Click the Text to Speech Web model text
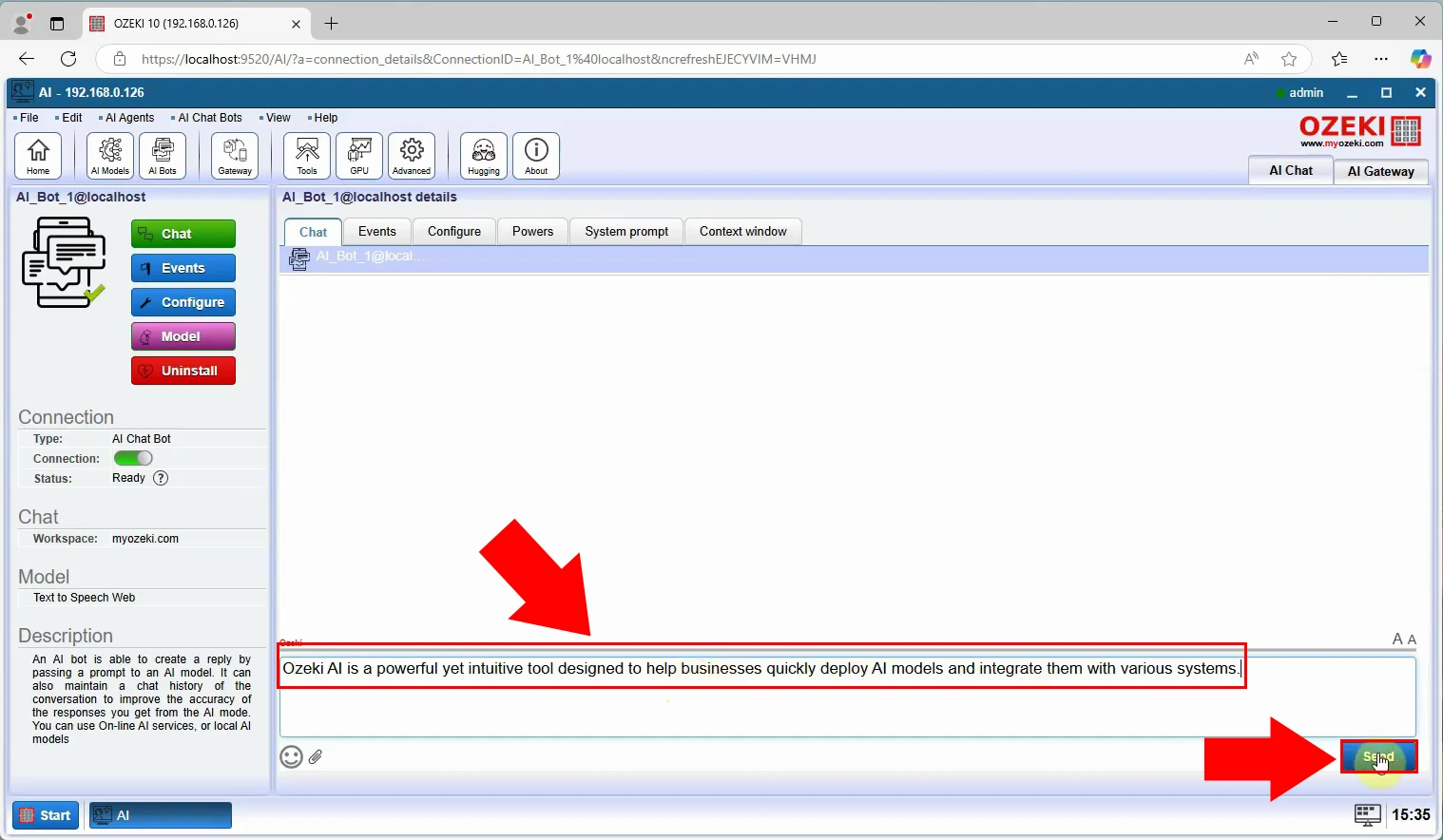 point(85,598)
